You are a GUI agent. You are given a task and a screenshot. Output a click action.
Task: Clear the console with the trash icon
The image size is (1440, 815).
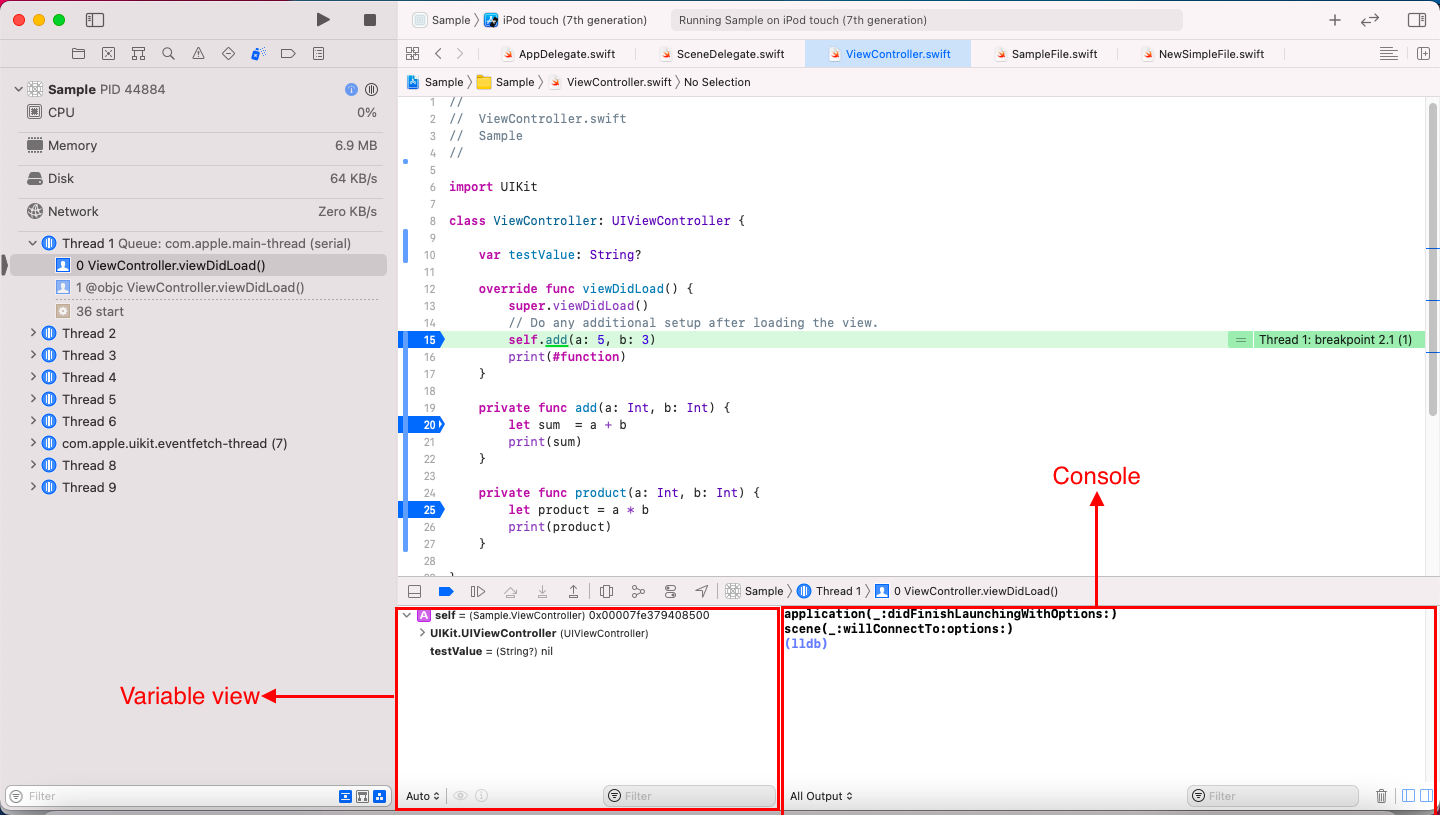pyautogui.click(x=1381, y=796)
